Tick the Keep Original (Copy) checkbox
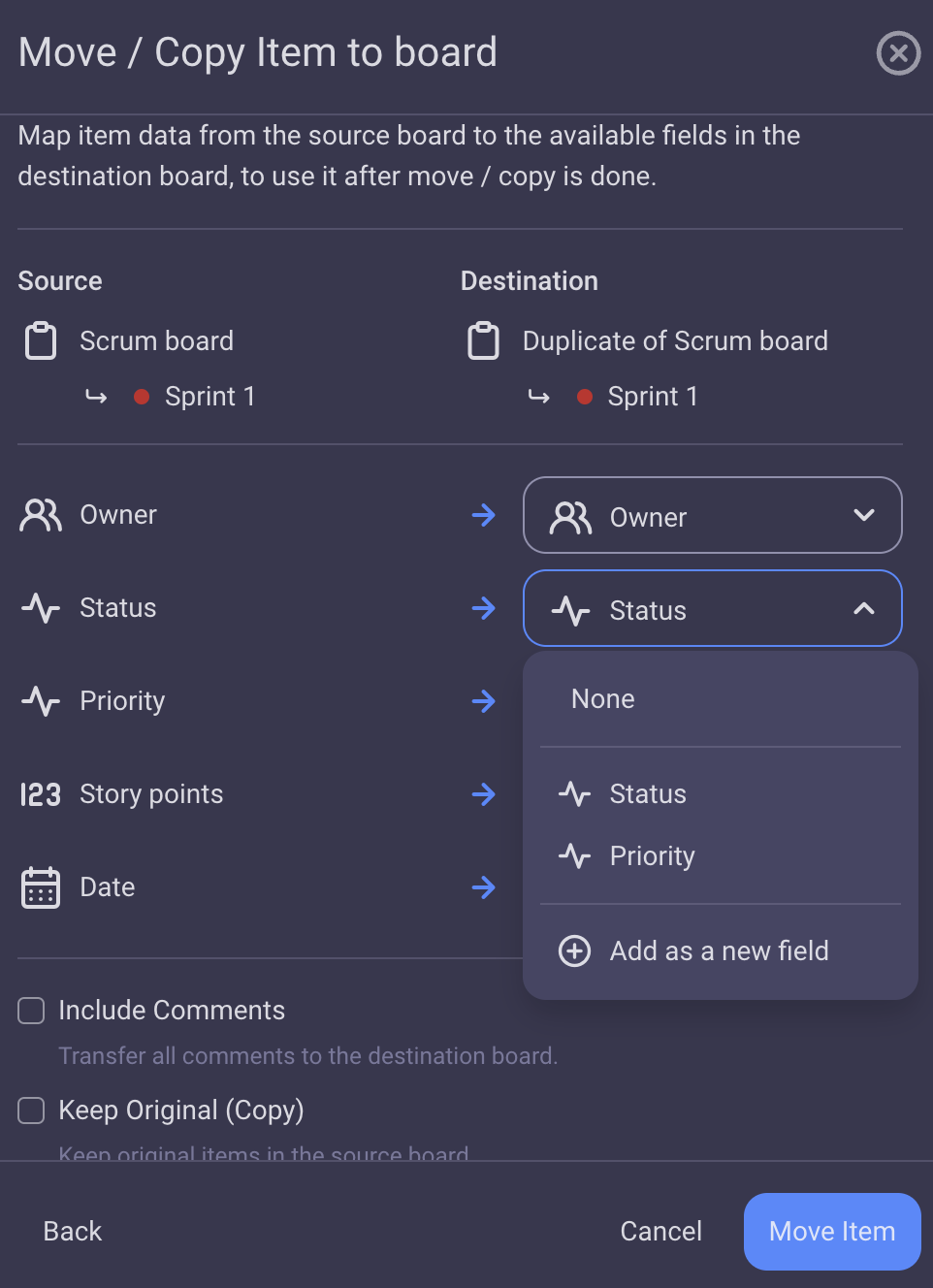Viewport: 933px width, 1288px height. pos(31,1111)
